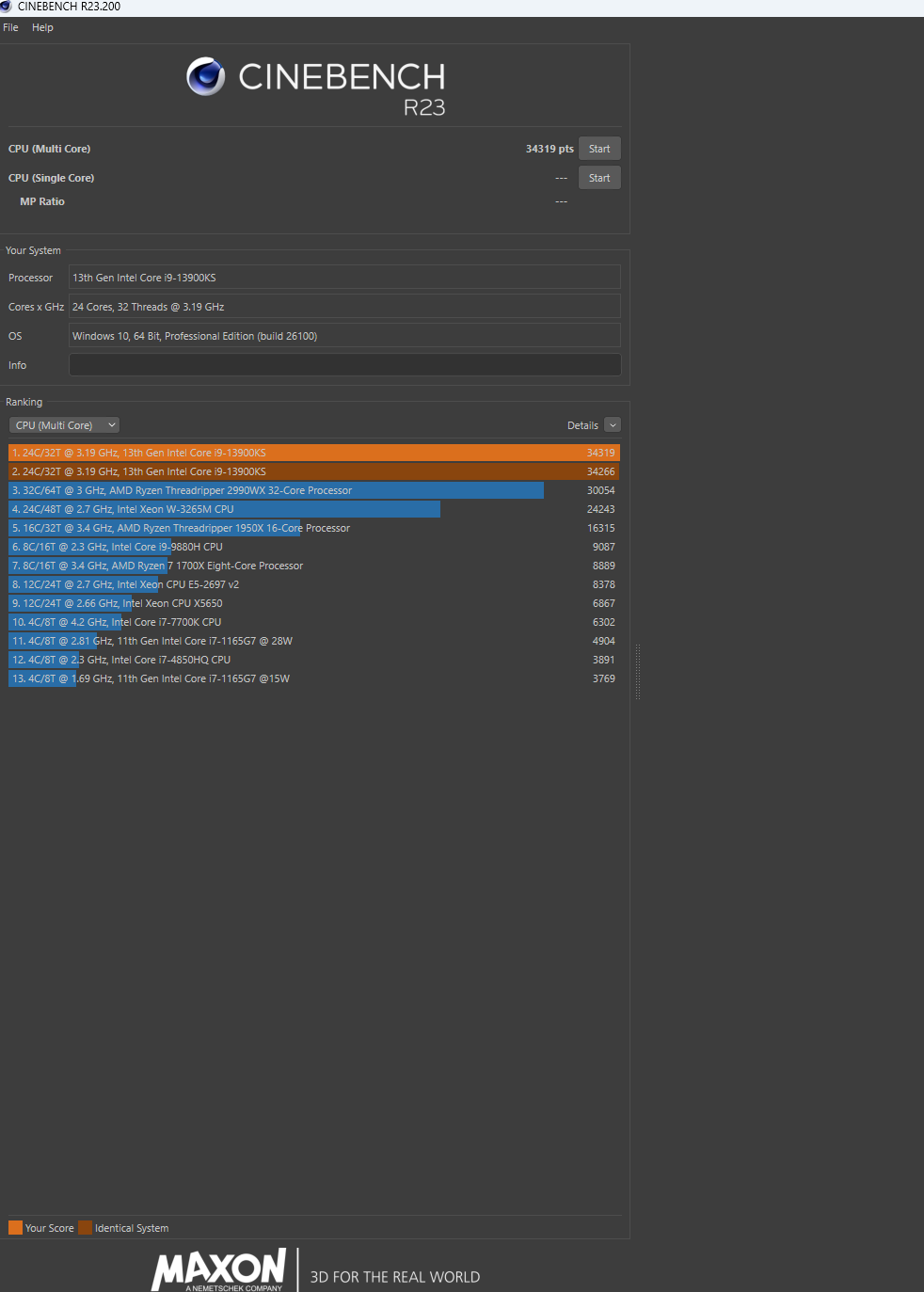Click the Cinebench sphere logo icon

tap(205, 77)
